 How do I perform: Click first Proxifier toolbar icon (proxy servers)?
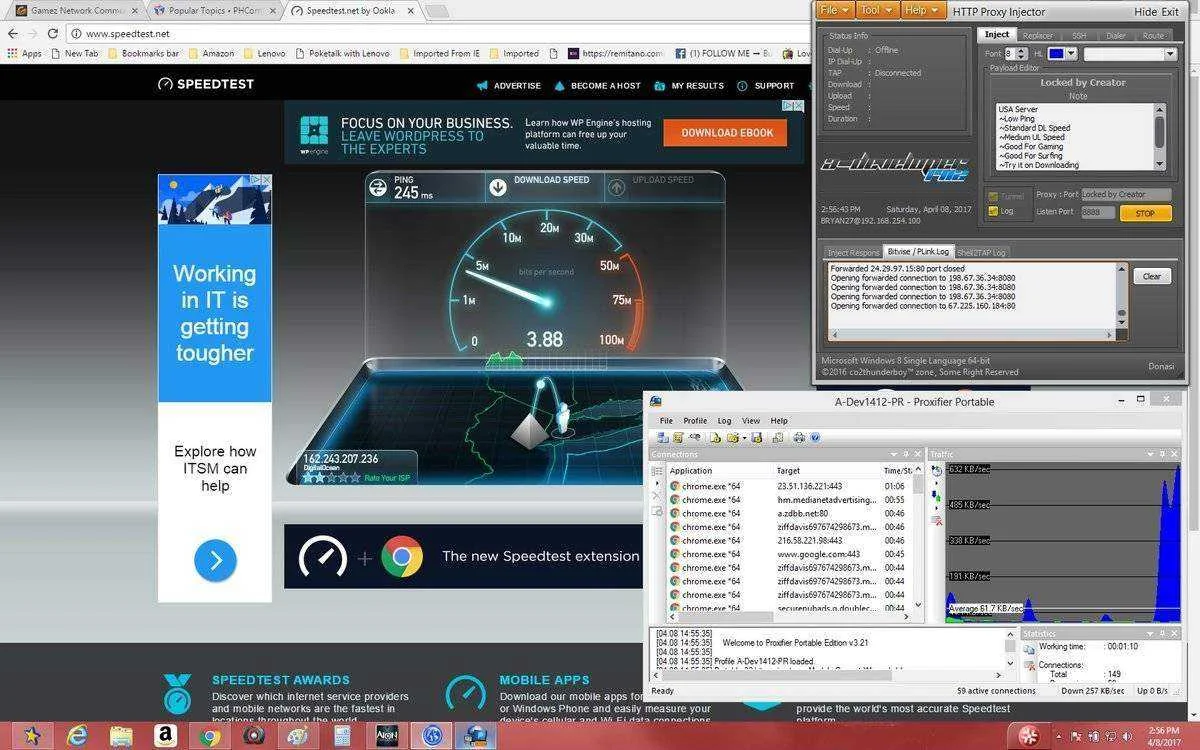pos(663,437)
